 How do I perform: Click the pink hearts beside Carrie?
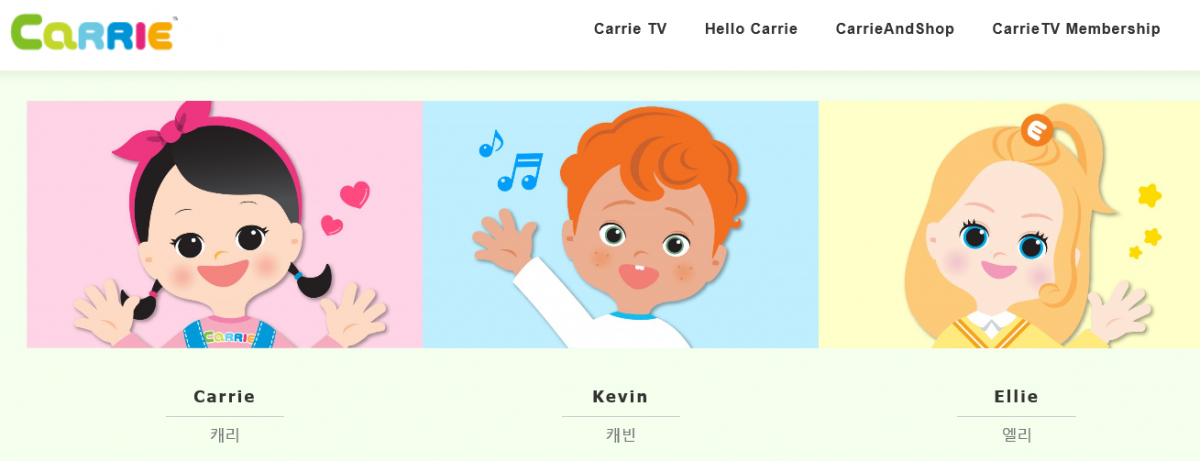pos(345,208)
